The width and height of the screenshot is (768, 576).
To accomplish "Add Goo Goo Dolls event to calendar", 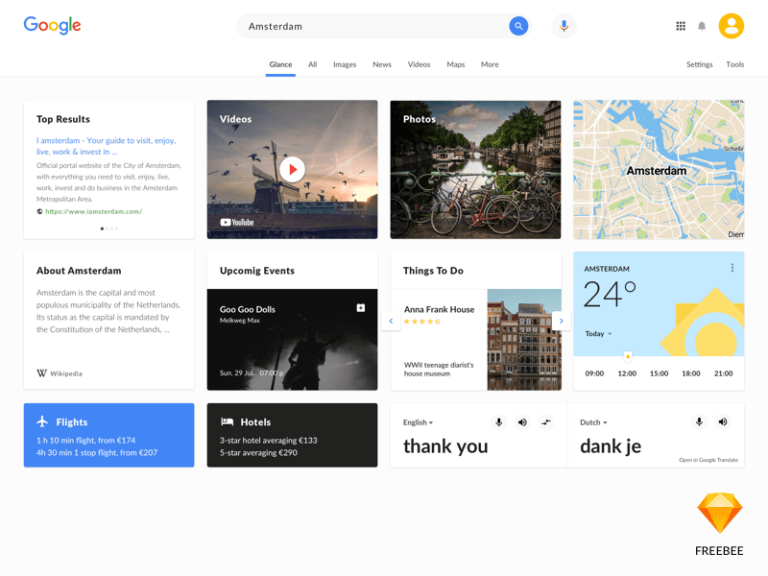I will (360, 308).
